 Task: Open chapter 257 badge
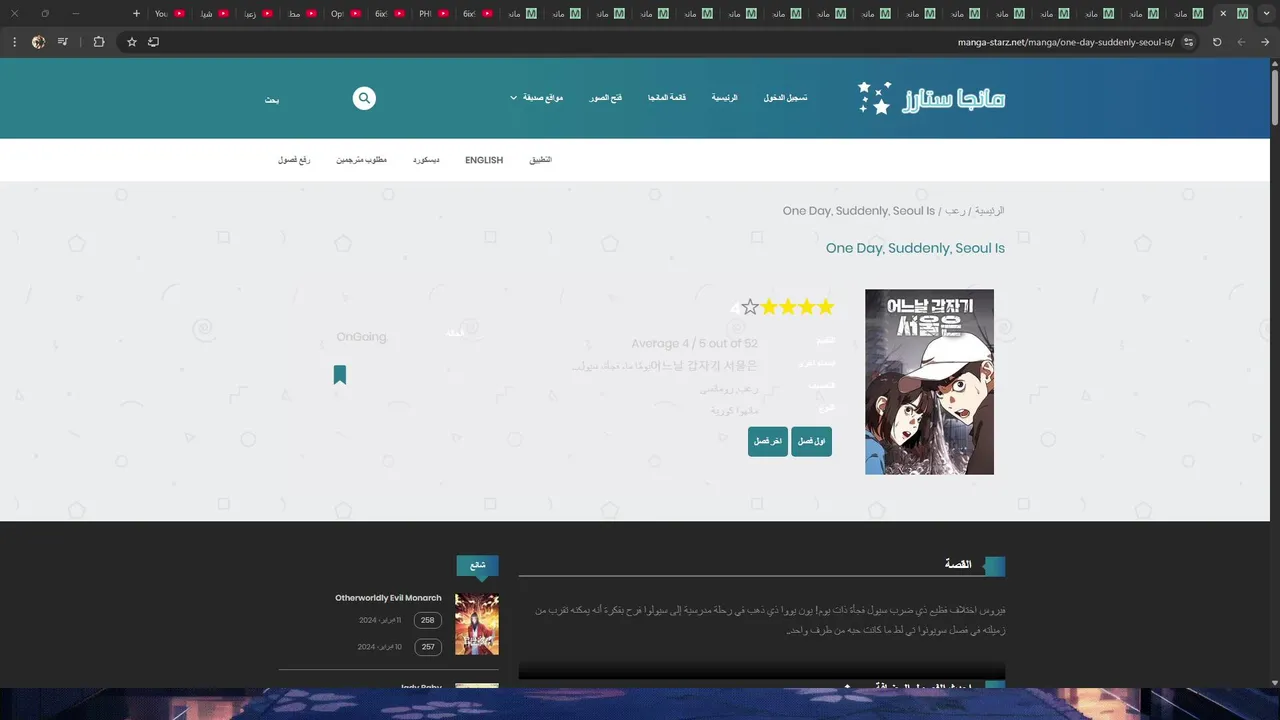428,647
